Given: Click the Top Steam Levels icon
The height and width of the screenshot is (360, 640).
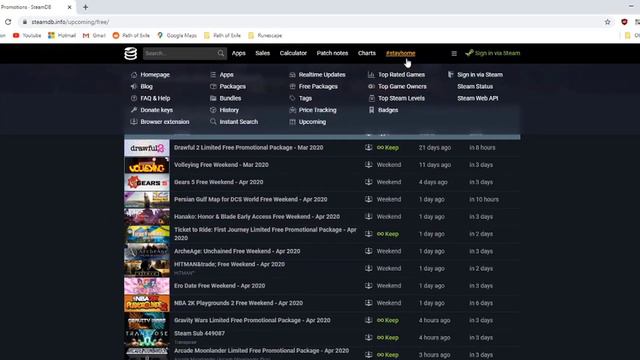Looking at the screenshot, I should [371, 98].
